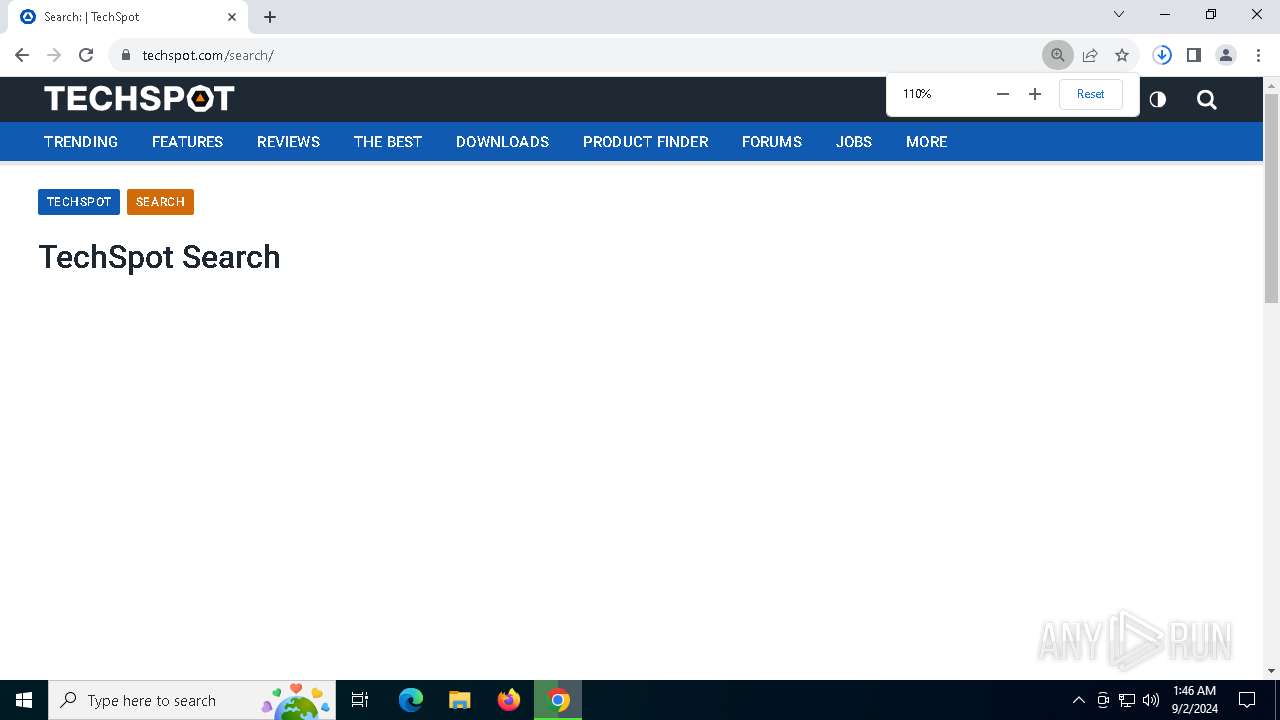Focus the address bar URL
The width and height of the screenshot is (1280, 720).
208,55
